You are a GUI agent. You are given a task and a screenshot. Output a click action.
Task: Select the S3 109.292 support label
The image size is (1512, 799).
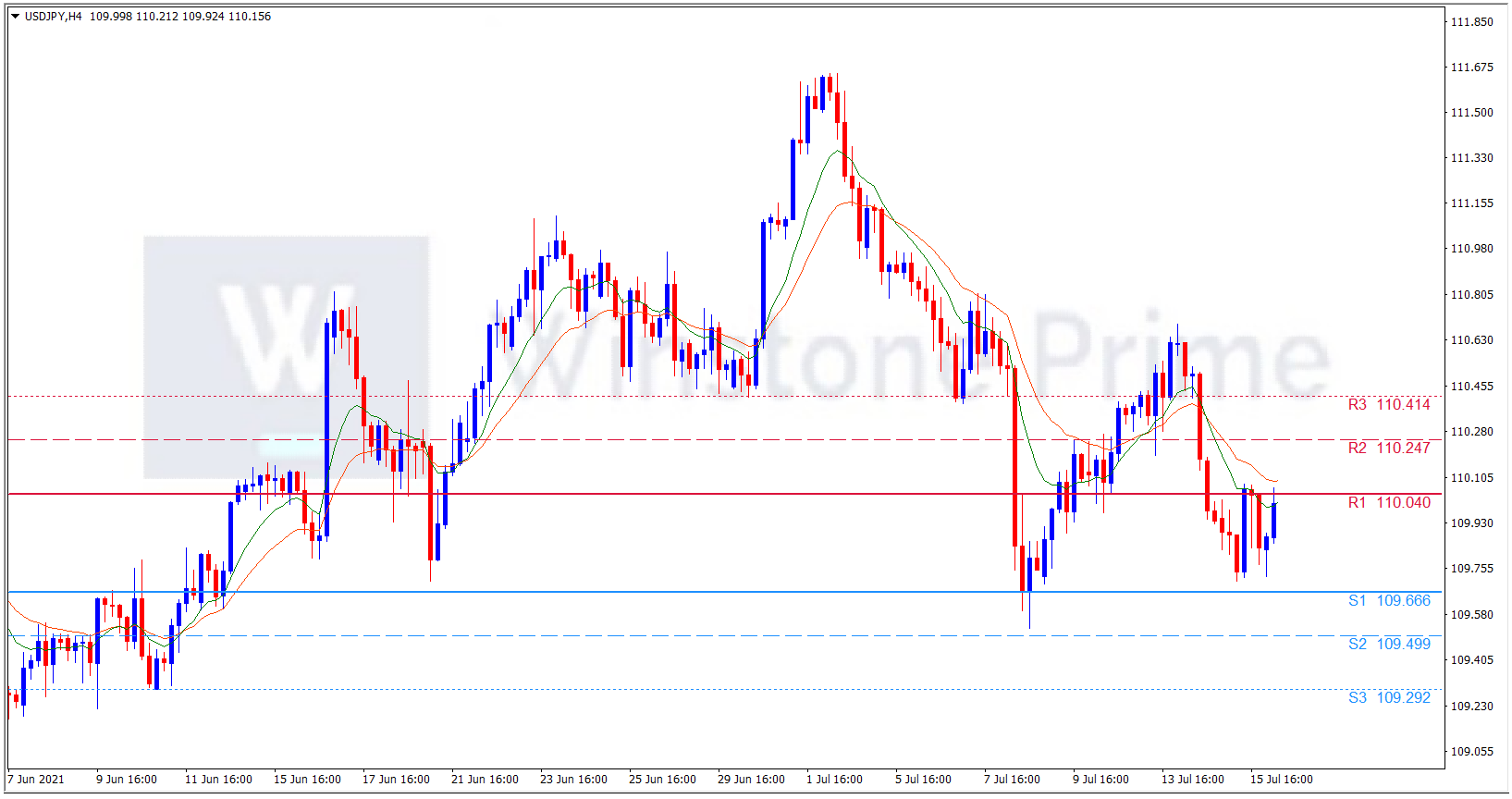pyautogui.click(x=1388, y=697)
